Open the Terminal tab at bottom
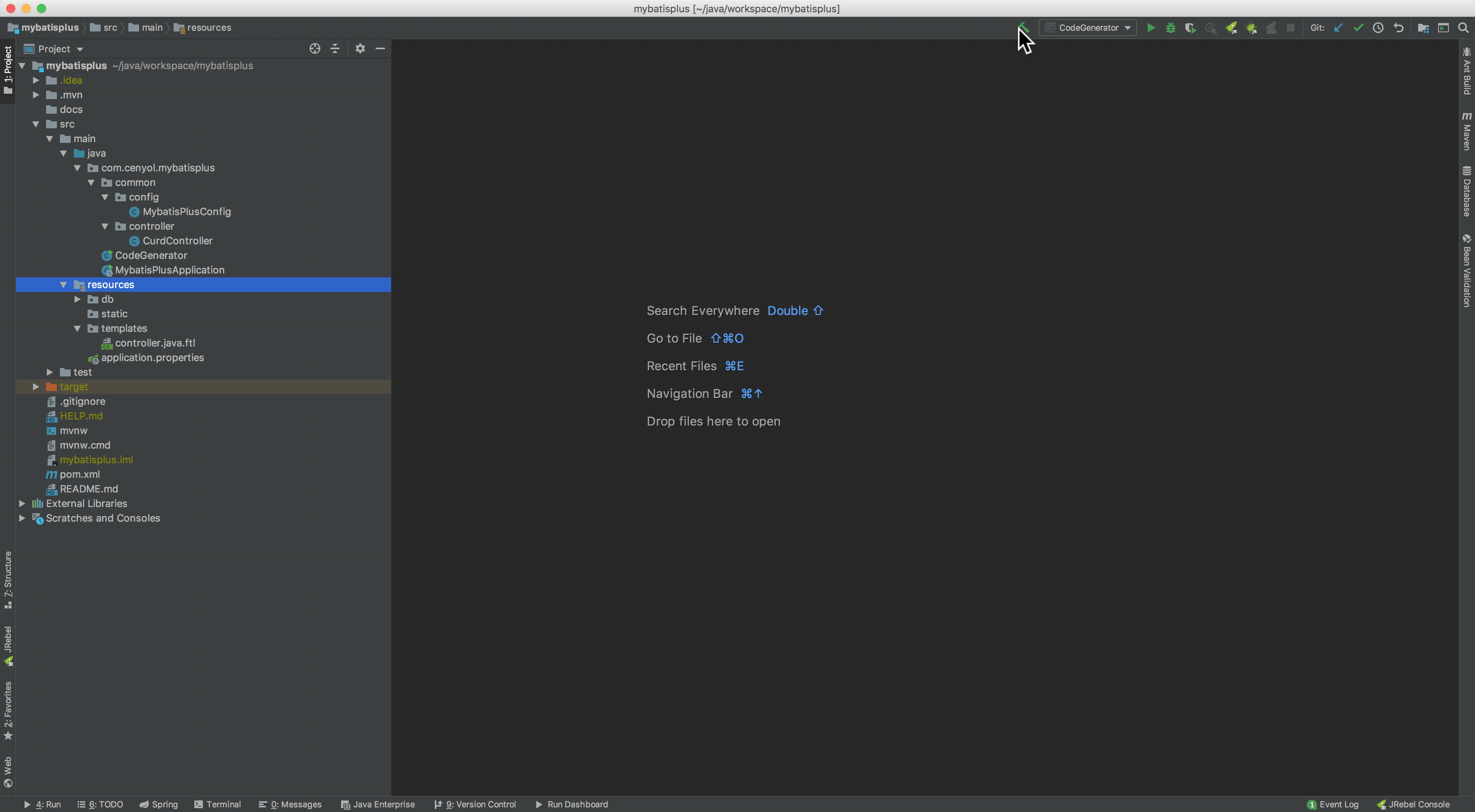 (217, 804)
